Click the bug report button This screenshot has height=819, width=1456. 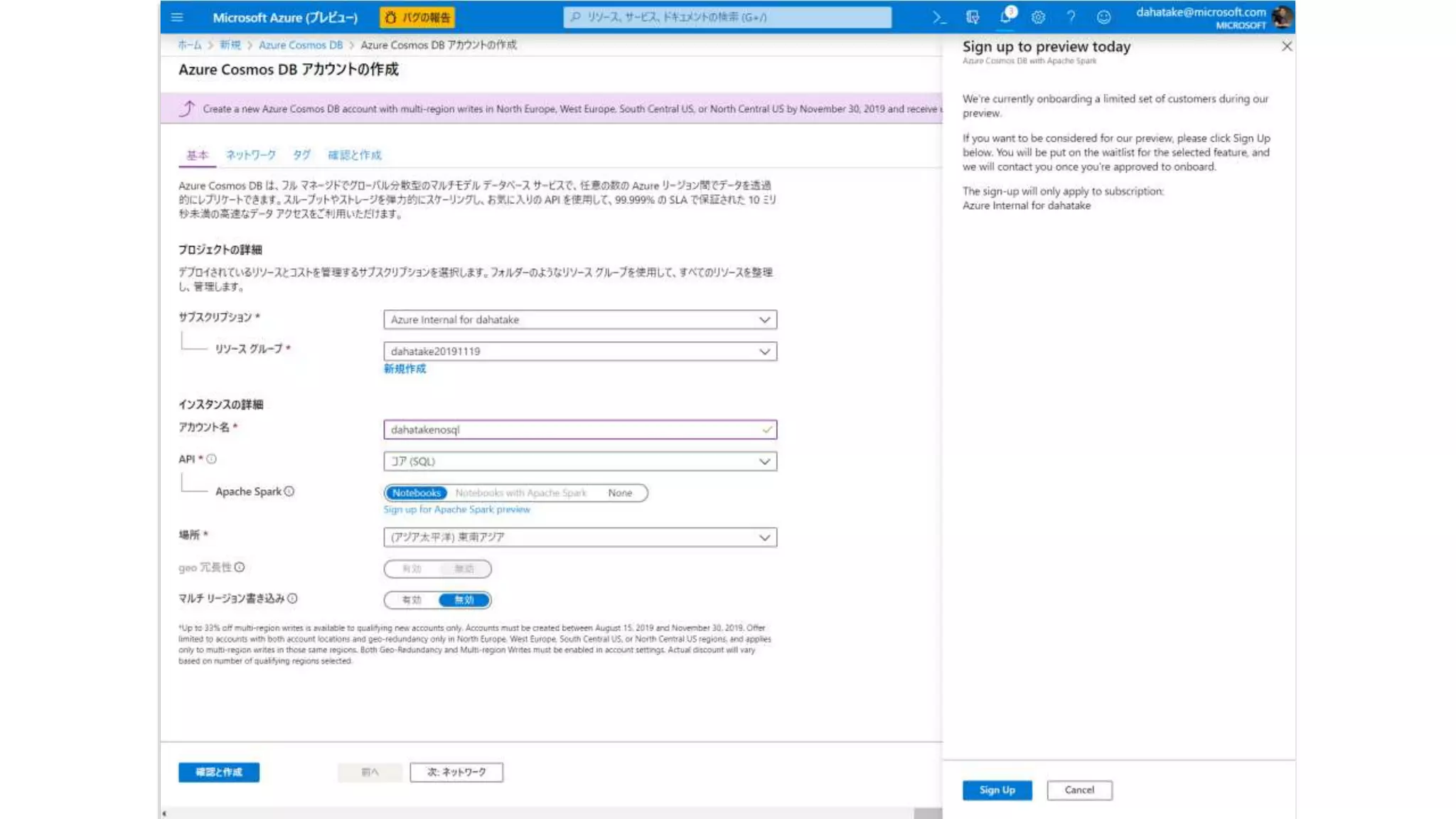point(417,17)
